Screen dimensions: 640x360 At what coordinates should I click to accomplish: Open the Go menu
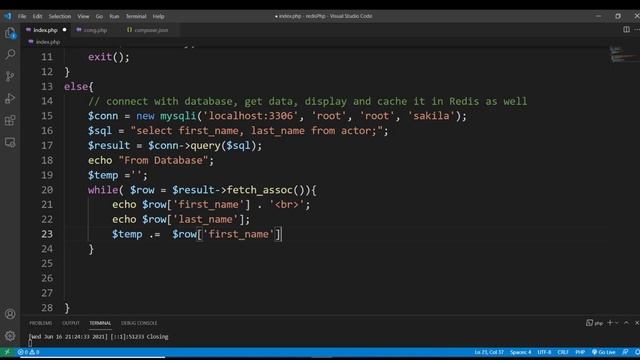[x=99, y=16]
